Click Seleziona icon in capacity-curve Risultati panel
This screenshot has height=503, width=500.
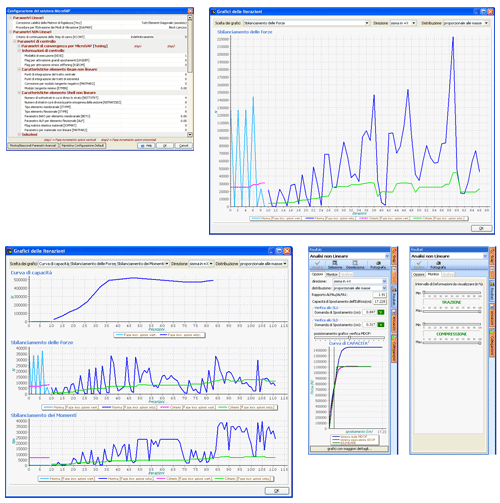[335, 263]
